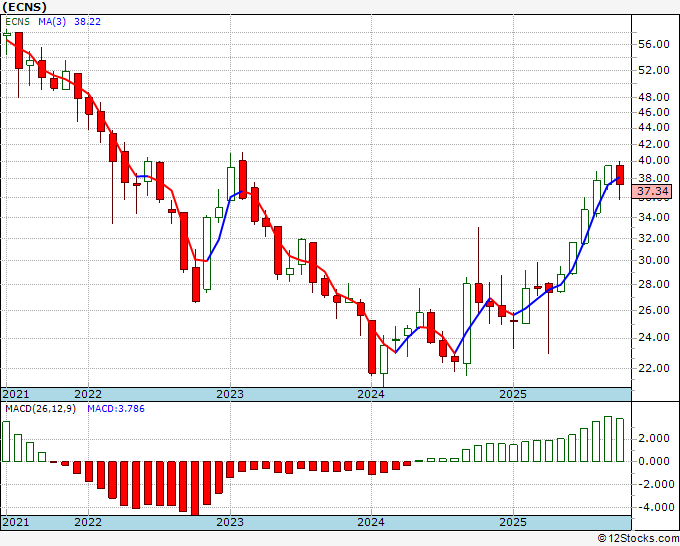Click the 52.00 price axis label

coord(654,70)
